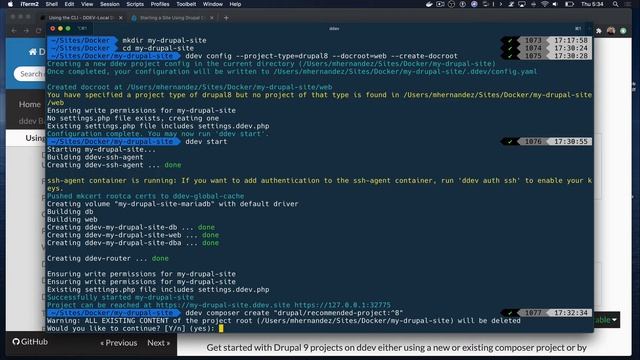Close the 'Starting a Site Using Drupal' tab
640x360 pixels.
click(x=211, y=18)
